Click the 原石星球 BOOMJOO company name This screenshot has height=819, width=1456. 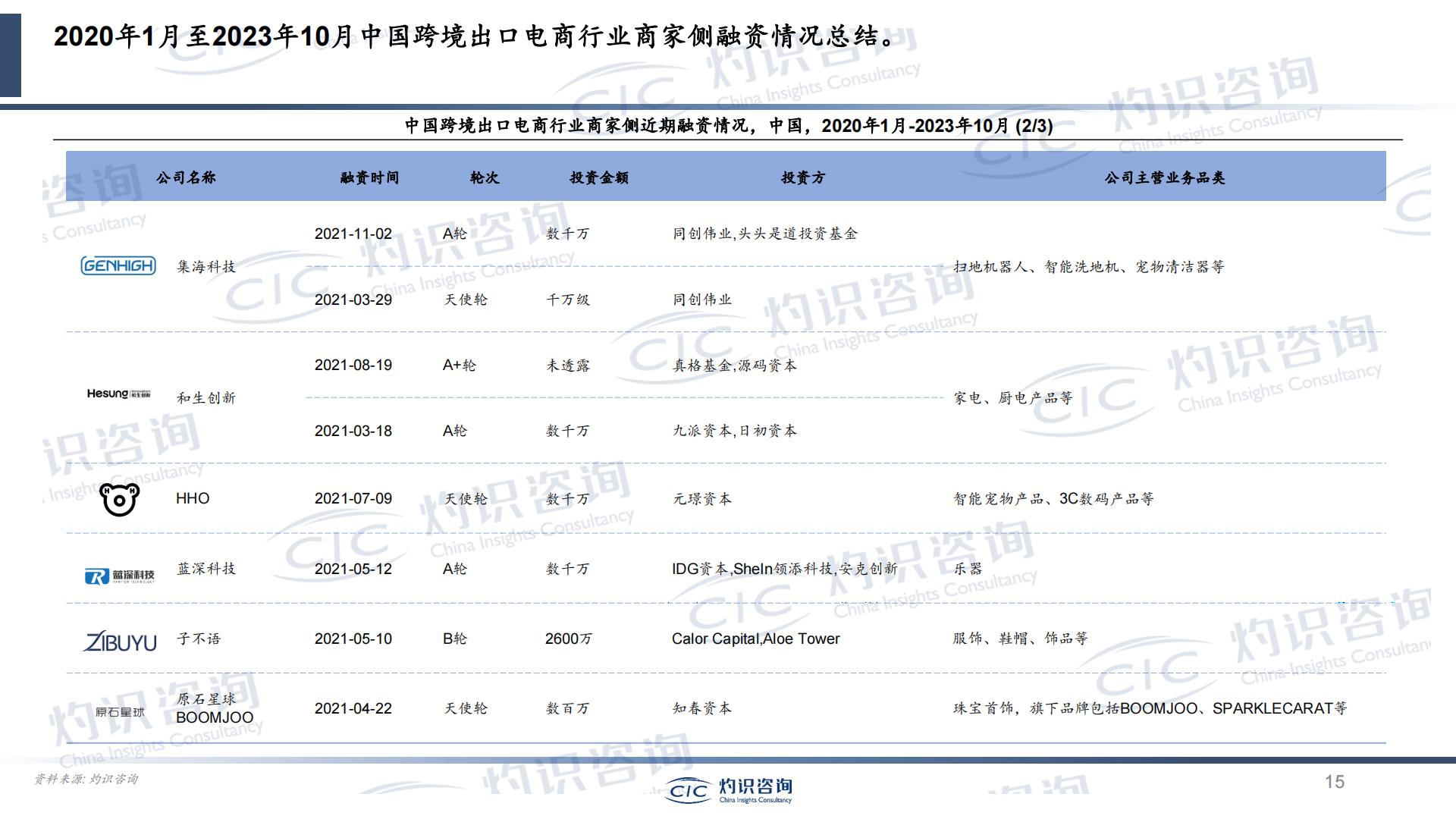215,708
